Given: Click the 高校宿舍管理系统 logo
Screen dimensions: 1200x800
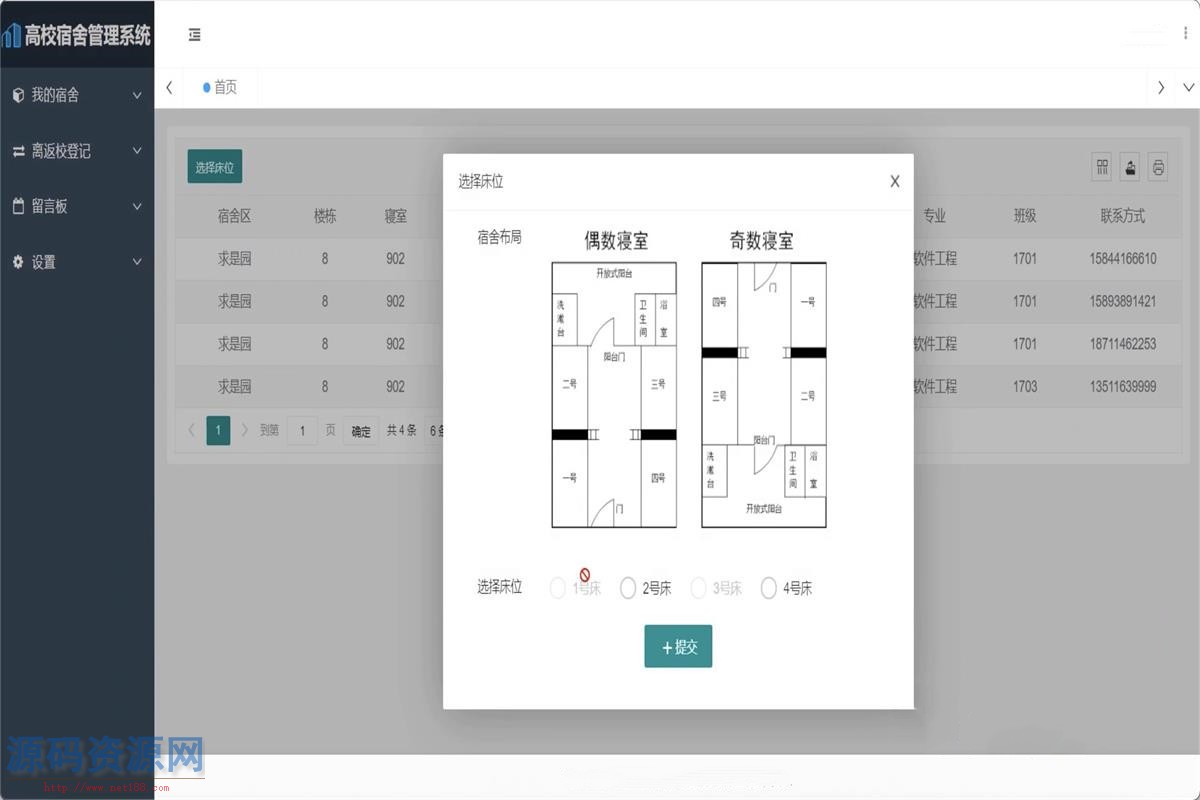Looking at the screenshot, I should [x=77, y=36].
